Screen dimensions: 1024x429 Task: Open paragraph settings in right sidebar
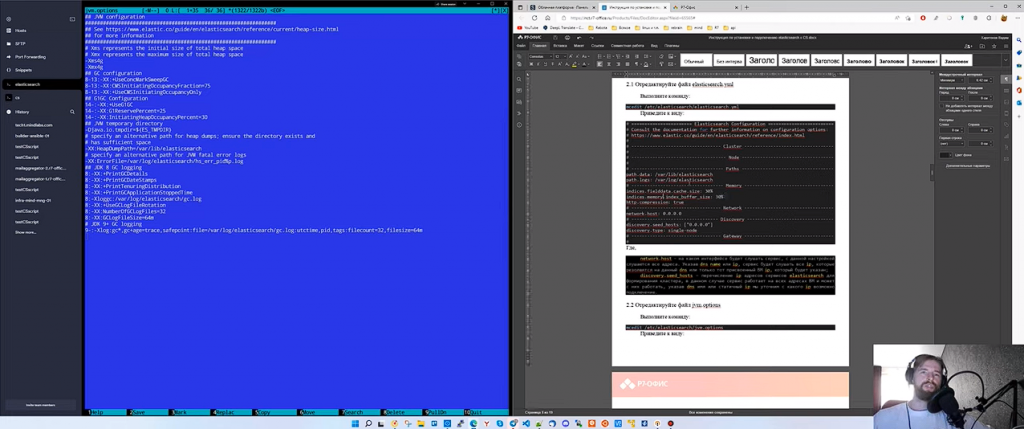1006,79
